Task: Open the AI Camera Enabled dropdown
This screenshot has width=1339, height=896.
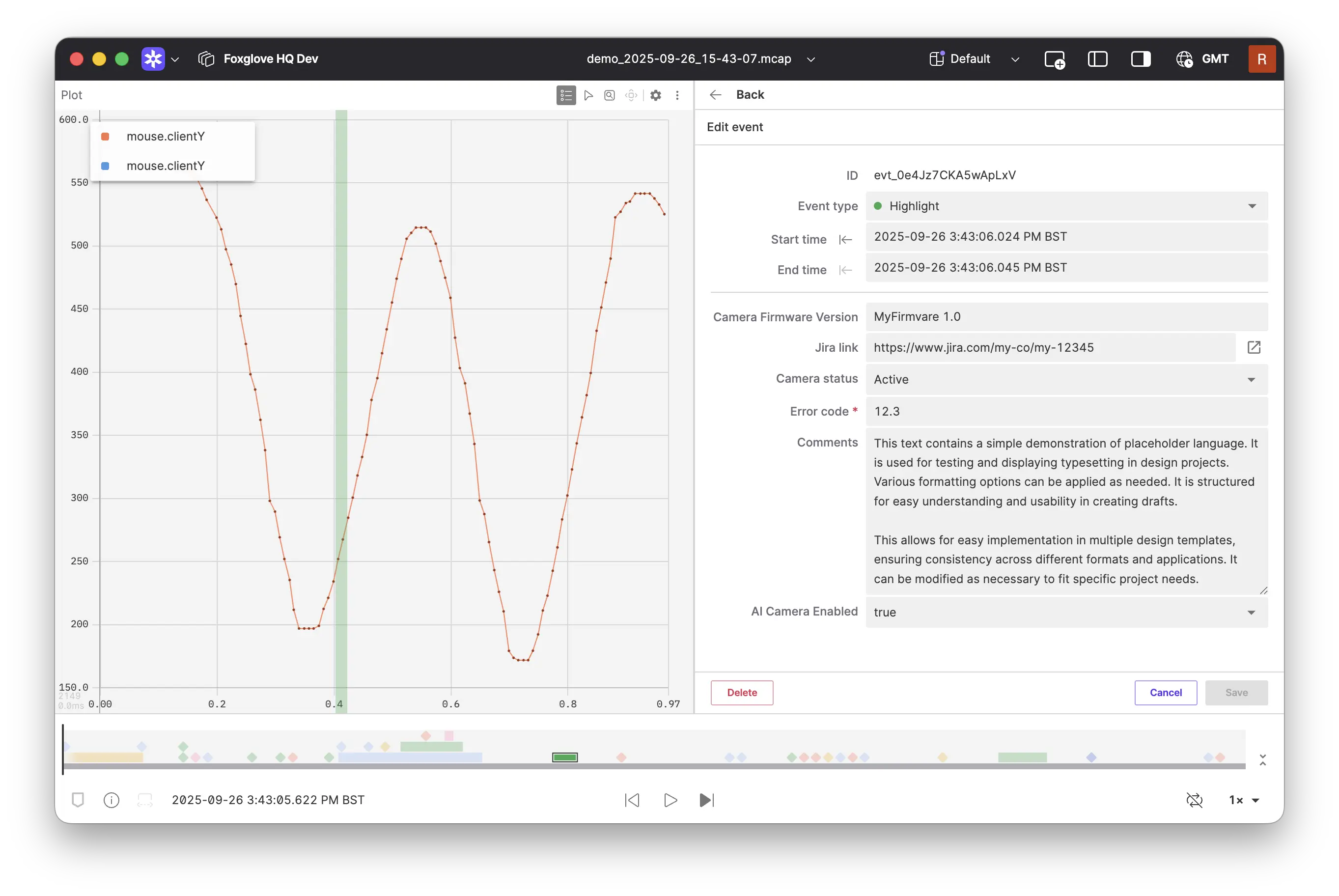Action: (1066, 613)
